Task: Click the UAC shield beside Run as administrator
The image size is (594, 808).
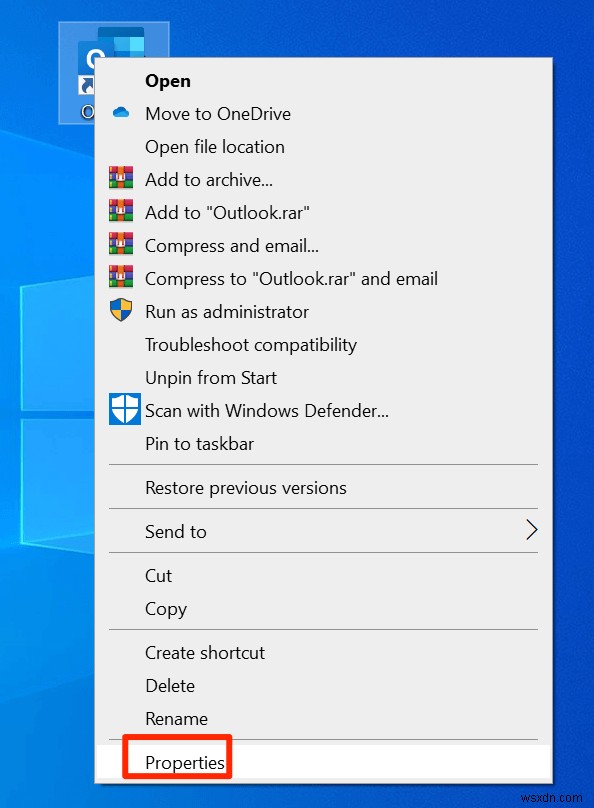Action: pyautogui.click(x=121, y=311)
